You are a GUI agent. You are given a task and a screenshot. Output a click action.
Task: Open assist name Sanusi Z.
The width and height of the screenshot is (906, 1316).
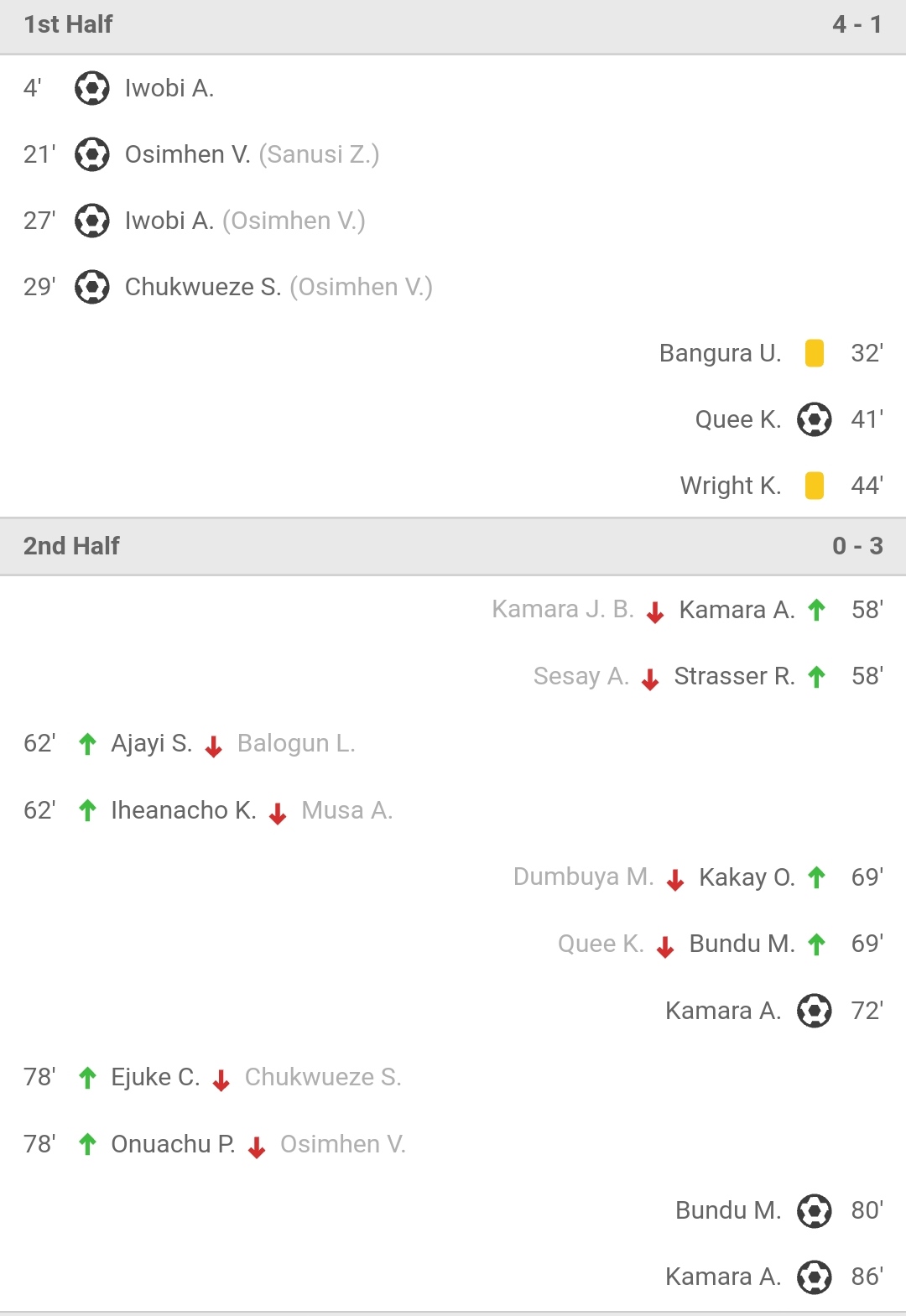click(320, 154)
